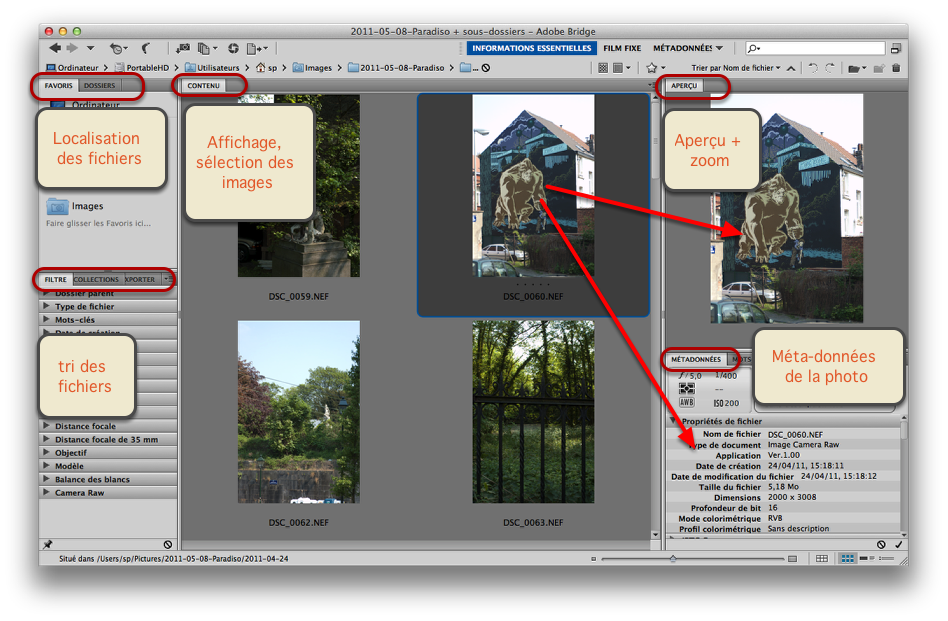This screenshot has width=948, height=621.
Task: Open Ordinateur in path bar
Action: click(73, 68)
